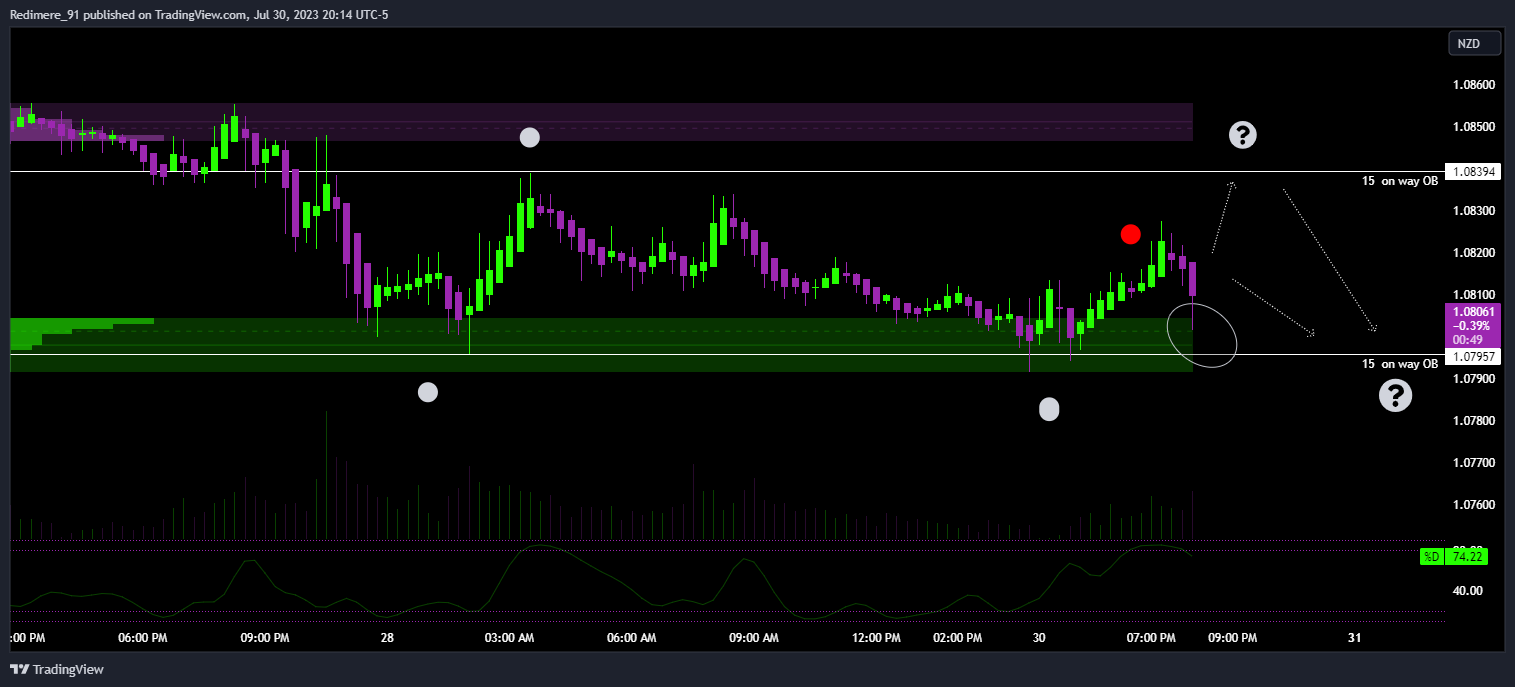Viewport: 1515px width, 687px height.
Task: Select the green demand zone rectangle
Action: (601, 345)
